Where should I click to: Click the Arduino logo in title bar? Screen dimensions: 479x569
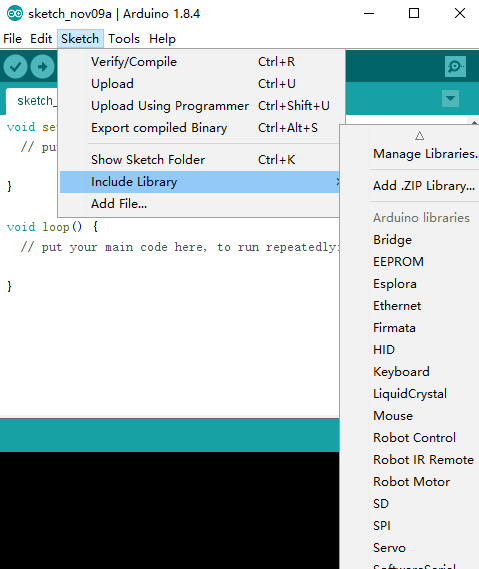15,14
